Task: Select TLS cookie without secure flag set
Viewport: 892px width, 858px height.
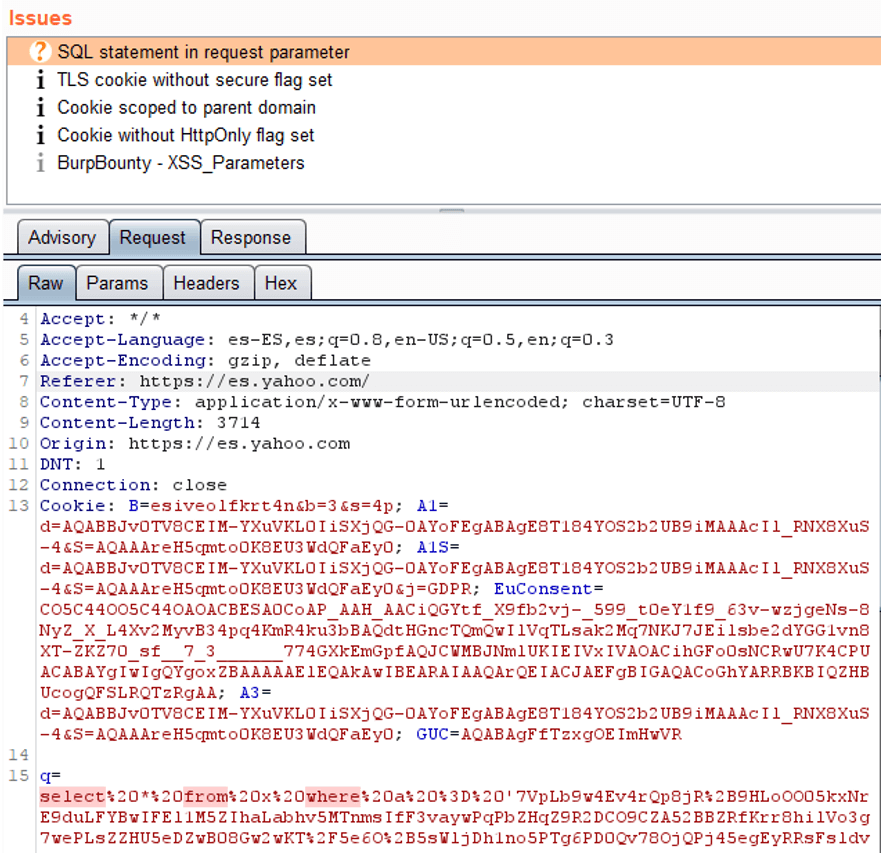Action: click(x=194, y=80)
